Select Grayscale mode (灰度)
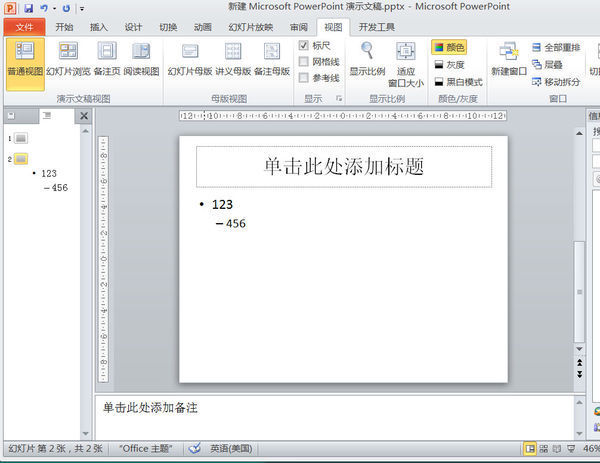 coord(449,65)
